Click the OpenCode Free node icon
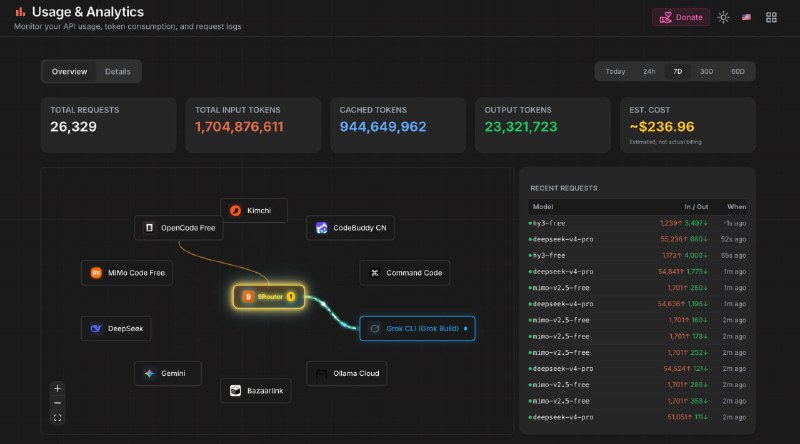Viewport: 800px width, 444px height. coord(149,228)
